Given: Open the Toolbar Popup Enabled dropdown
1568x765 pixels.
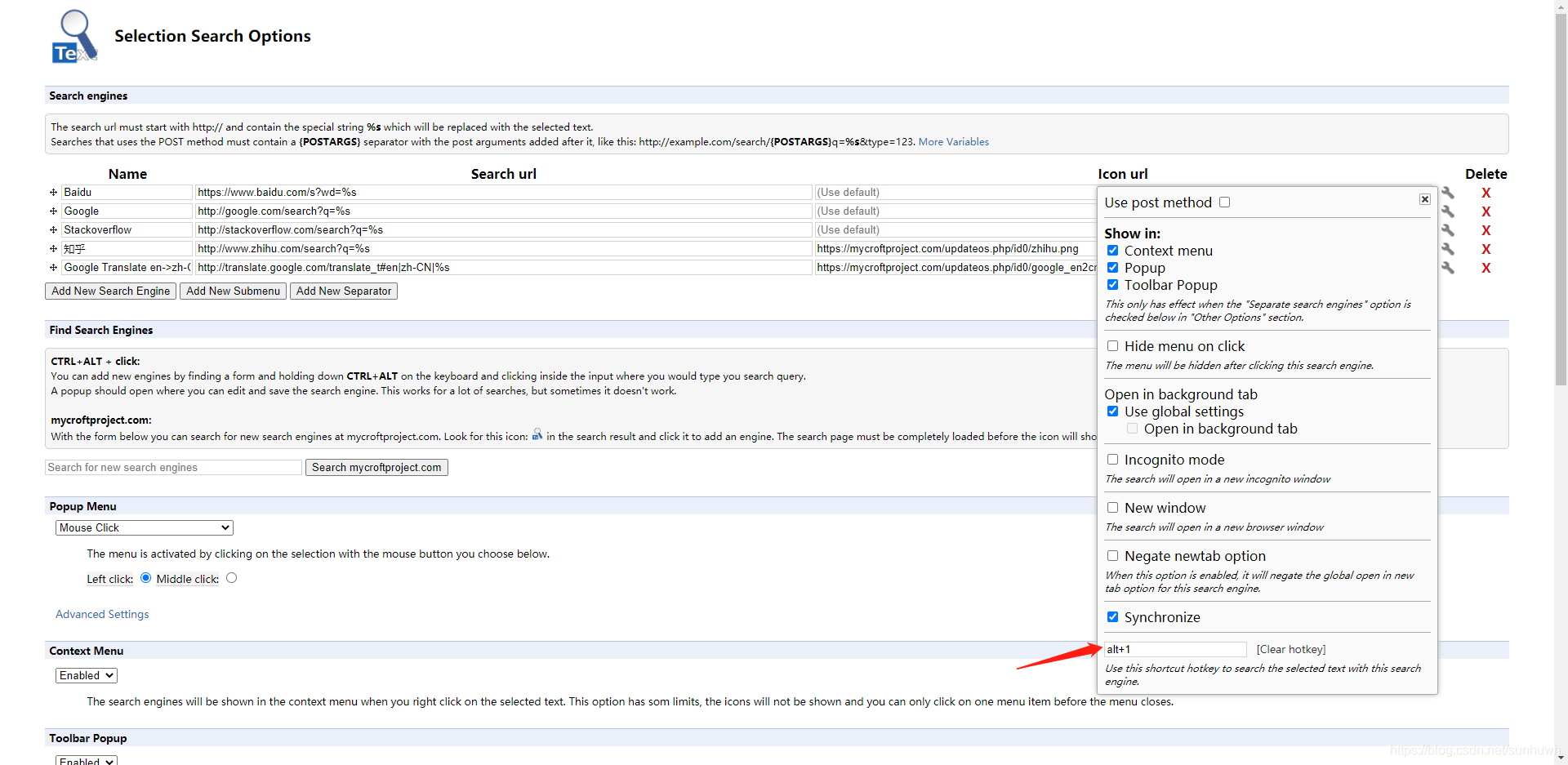Looking at the screenshot, I should click(x=87, y=760).
